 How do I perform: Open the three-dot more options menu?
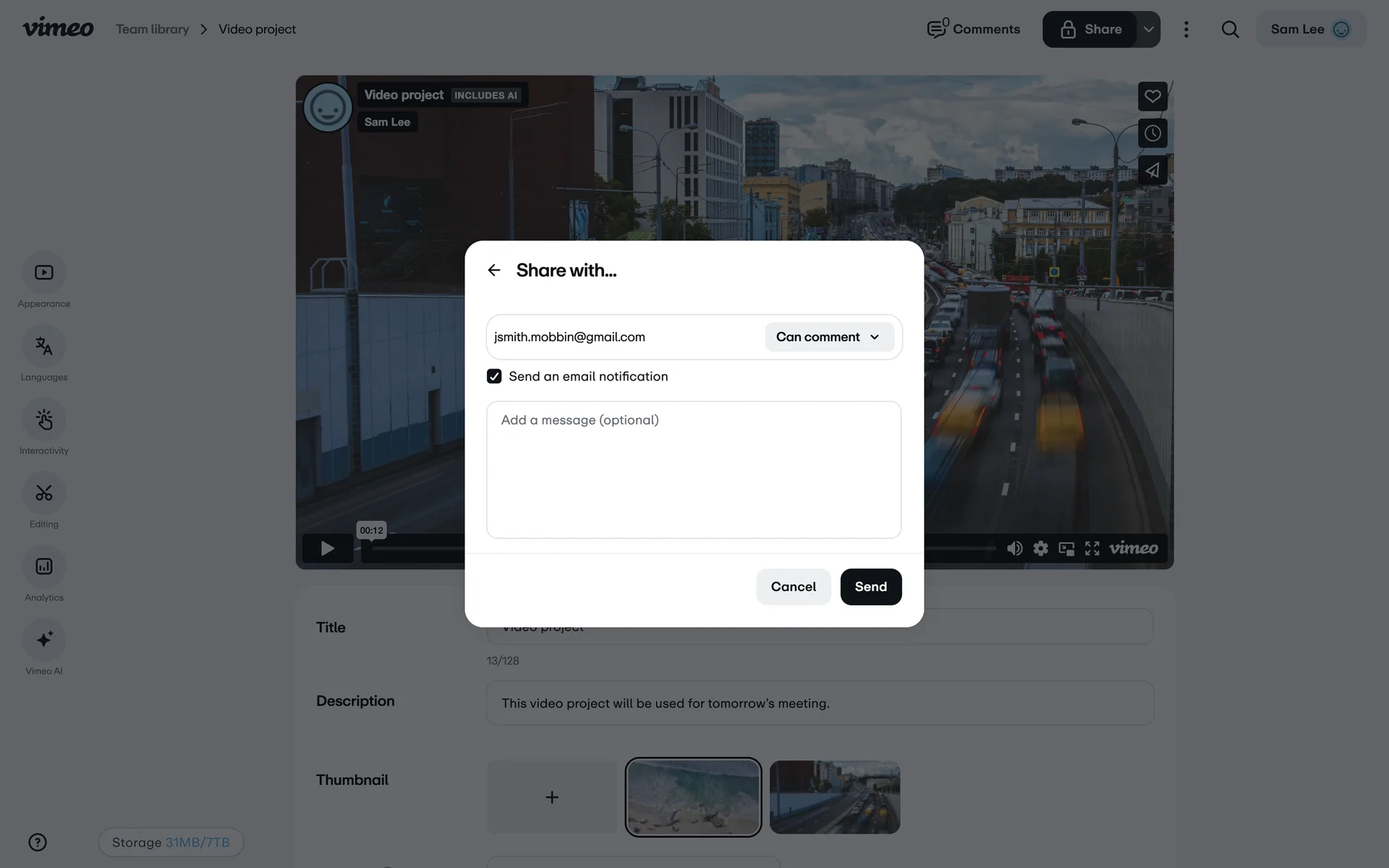[x=1186, y=30]
